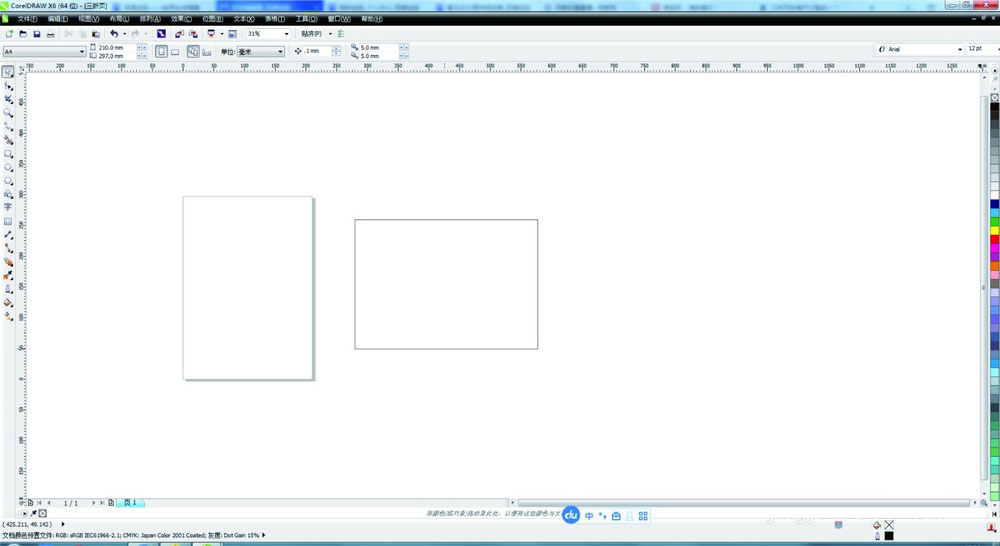Open the 布局(L) menu
1000x546 pixels.
(x=119, y=19)
